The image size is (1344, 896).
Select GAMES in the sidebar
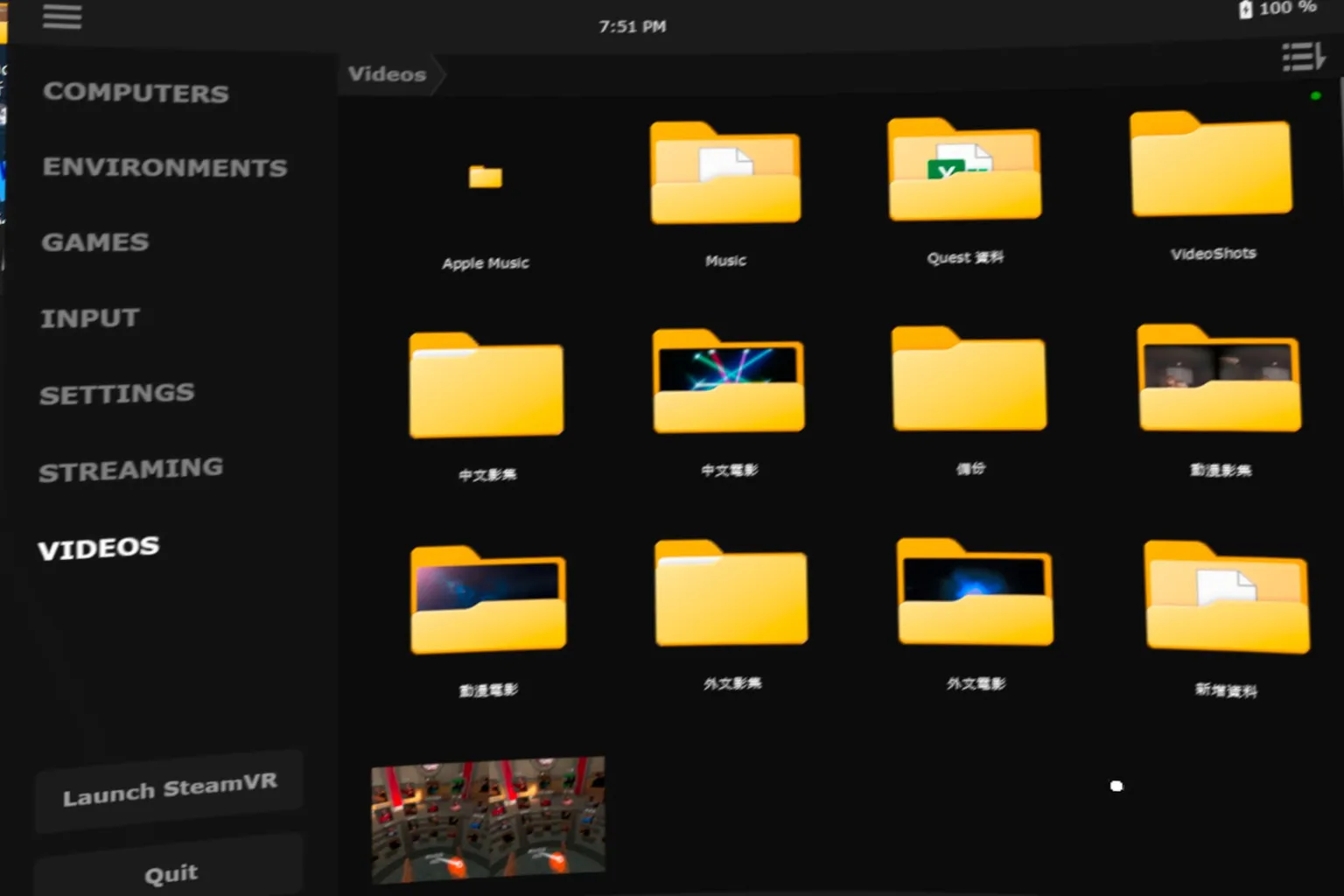(x=94, y=242)
